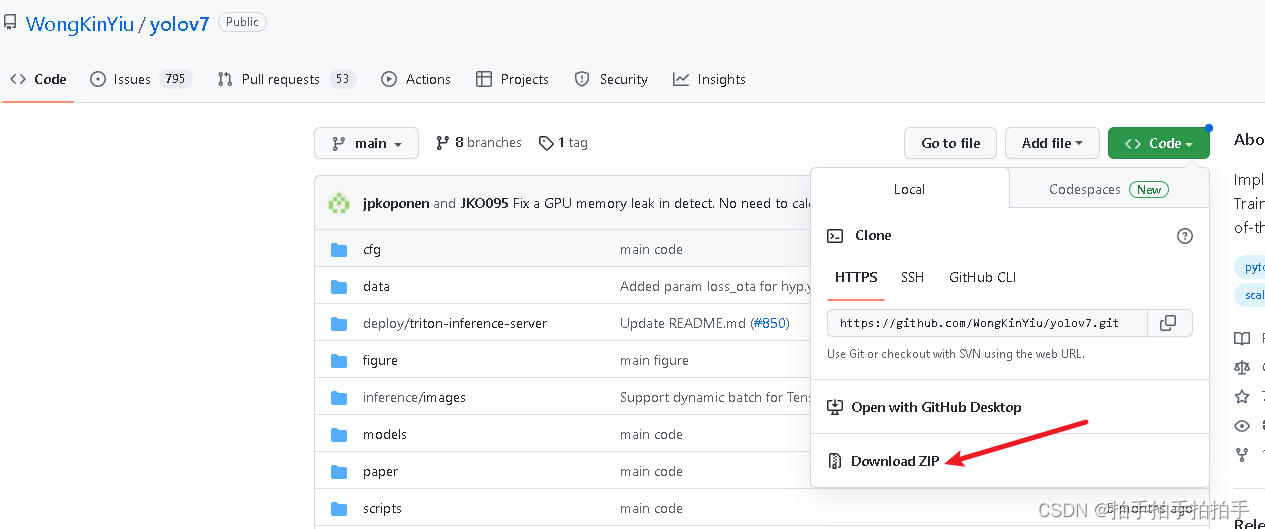Go to the Actions tab
The height and width of the screenshot is (529, 1265).
[416, 79]
